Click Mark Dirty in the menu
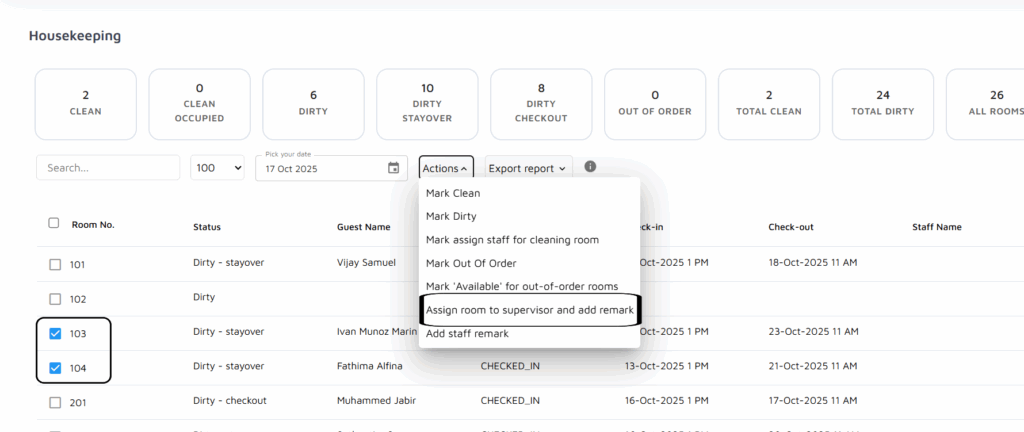 (x=451, y=216)
